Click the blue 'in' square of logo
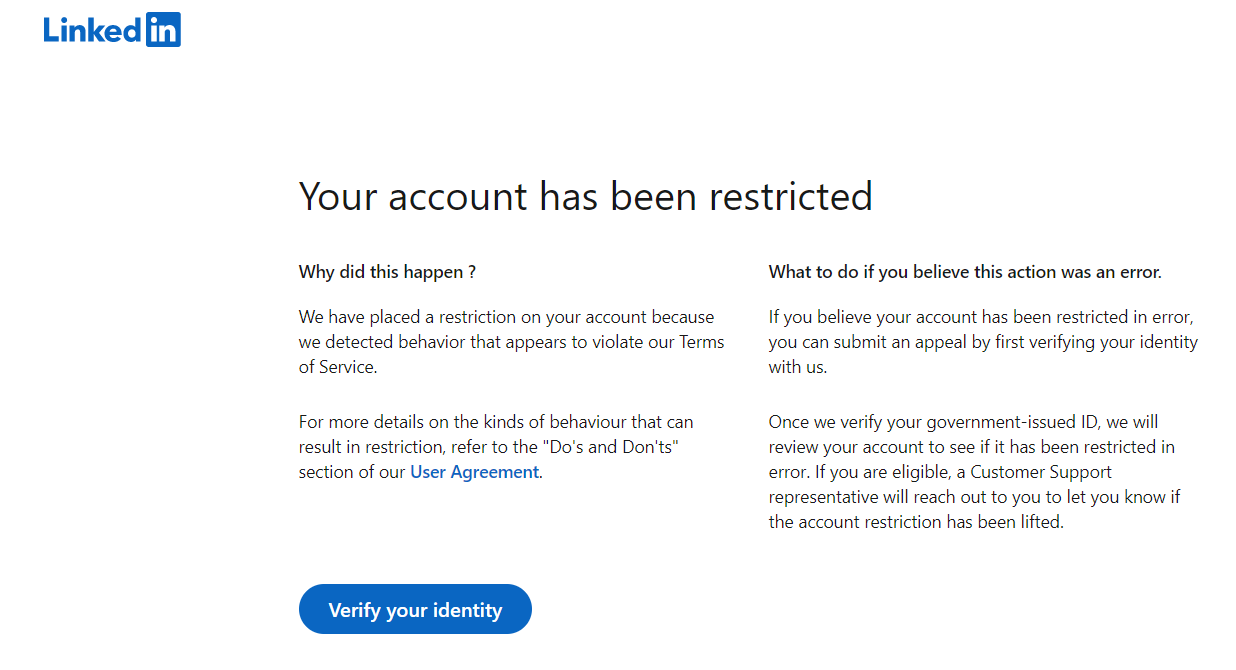Screen dimensions: 1236x670 (163, 30)
